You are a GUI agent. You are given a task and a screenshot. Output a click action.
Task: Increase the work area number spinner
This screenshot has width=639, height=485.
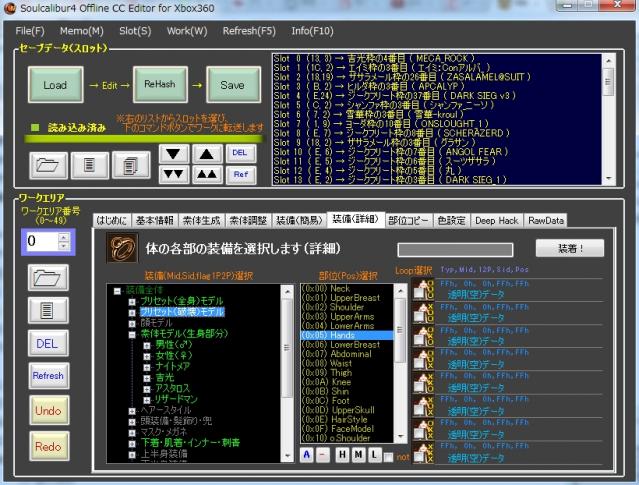tap(64, 237)
